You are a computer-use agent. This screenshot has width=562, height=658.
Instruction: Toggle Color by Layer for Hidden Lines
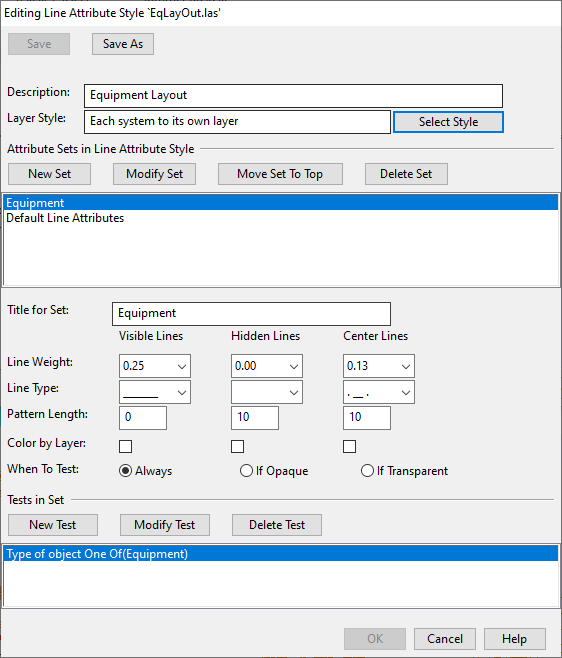click(238, 446)
